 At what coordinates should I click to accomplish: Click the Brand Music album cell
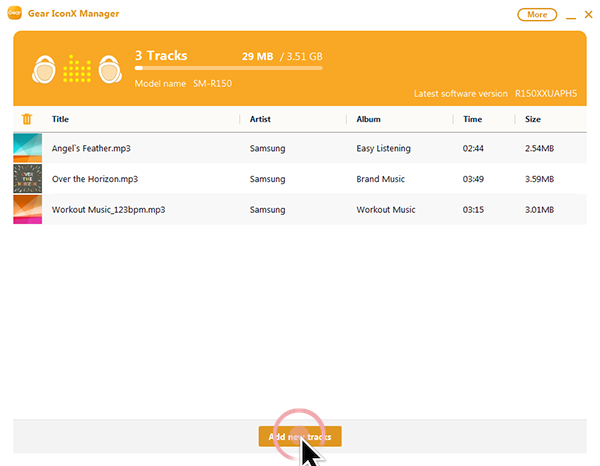[x=380, y=179]
